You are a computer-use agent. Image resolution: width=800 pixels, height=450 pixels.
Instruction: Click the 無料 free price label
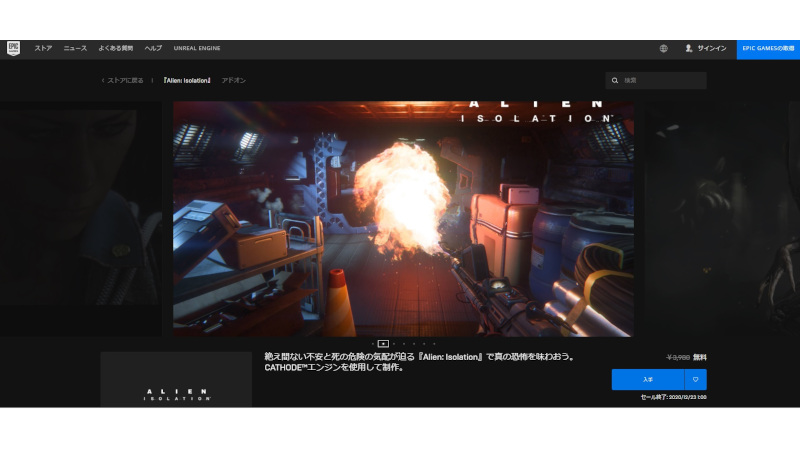pos(699,358)
